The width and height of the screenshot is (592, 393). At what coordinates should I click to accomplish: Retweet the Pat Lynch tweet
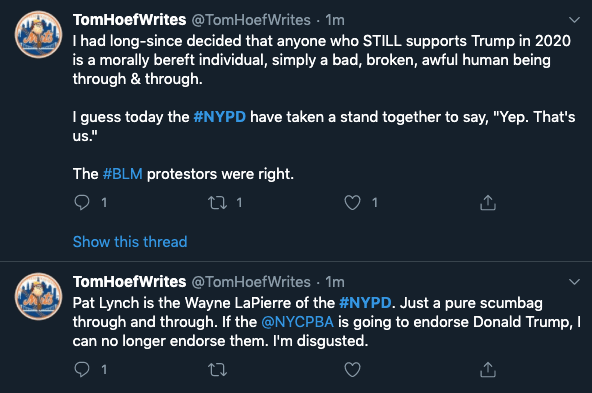point(217,370)
